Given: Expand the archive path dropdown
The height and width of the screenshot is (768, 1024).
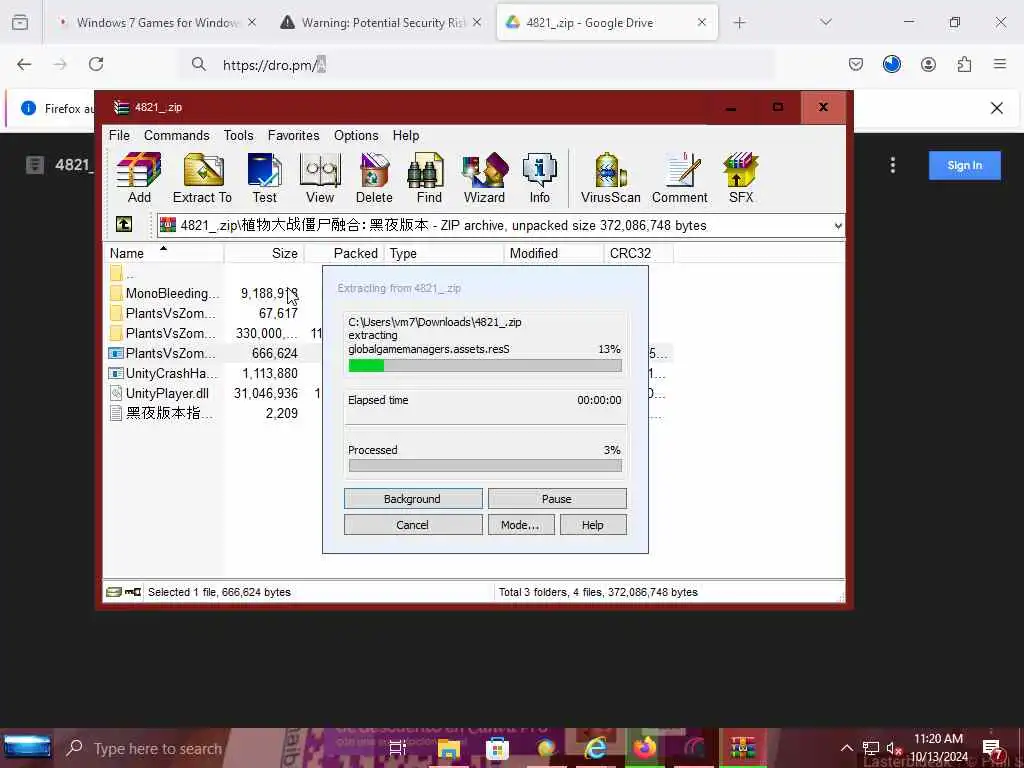Looking at the screenshot, I should coord(838,226).
